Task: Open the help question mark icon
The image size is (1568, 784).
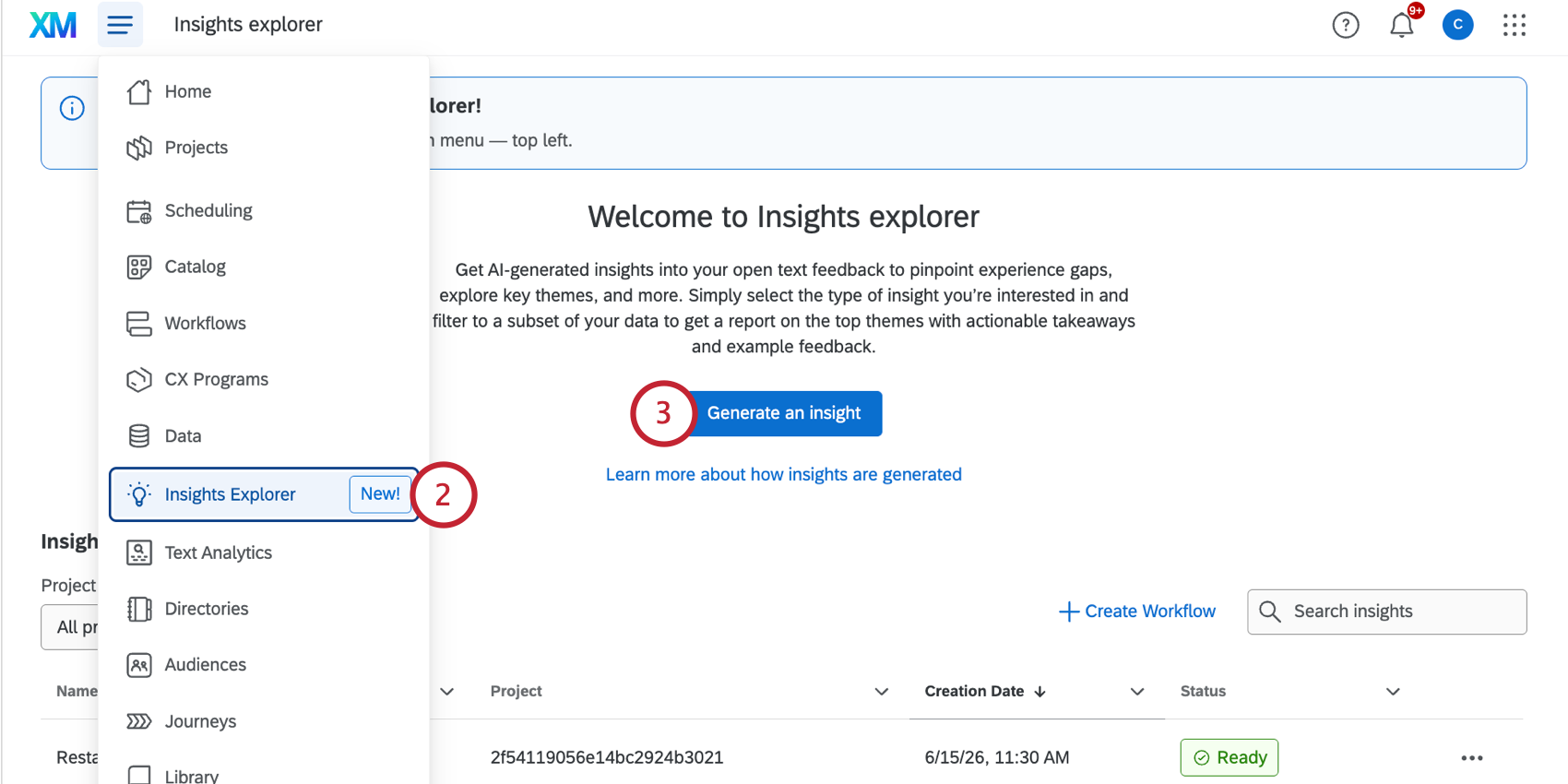Action: 1346,25
